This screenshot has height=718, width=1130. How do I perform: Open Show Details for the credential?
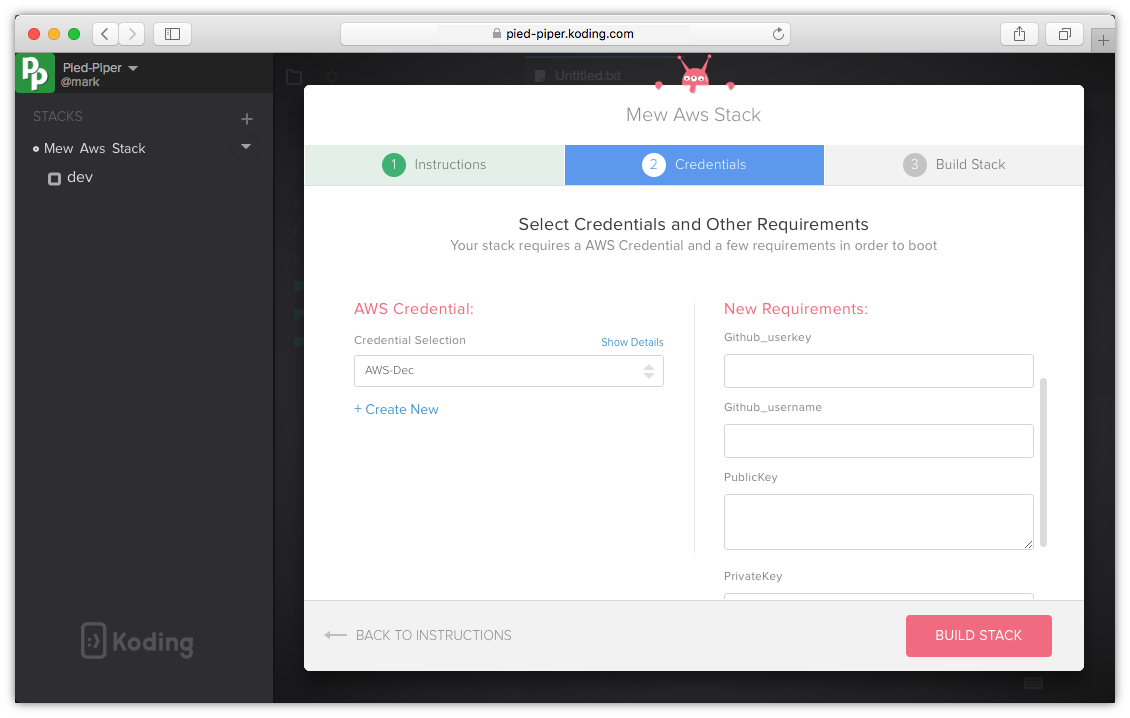[x=632, y=342]
